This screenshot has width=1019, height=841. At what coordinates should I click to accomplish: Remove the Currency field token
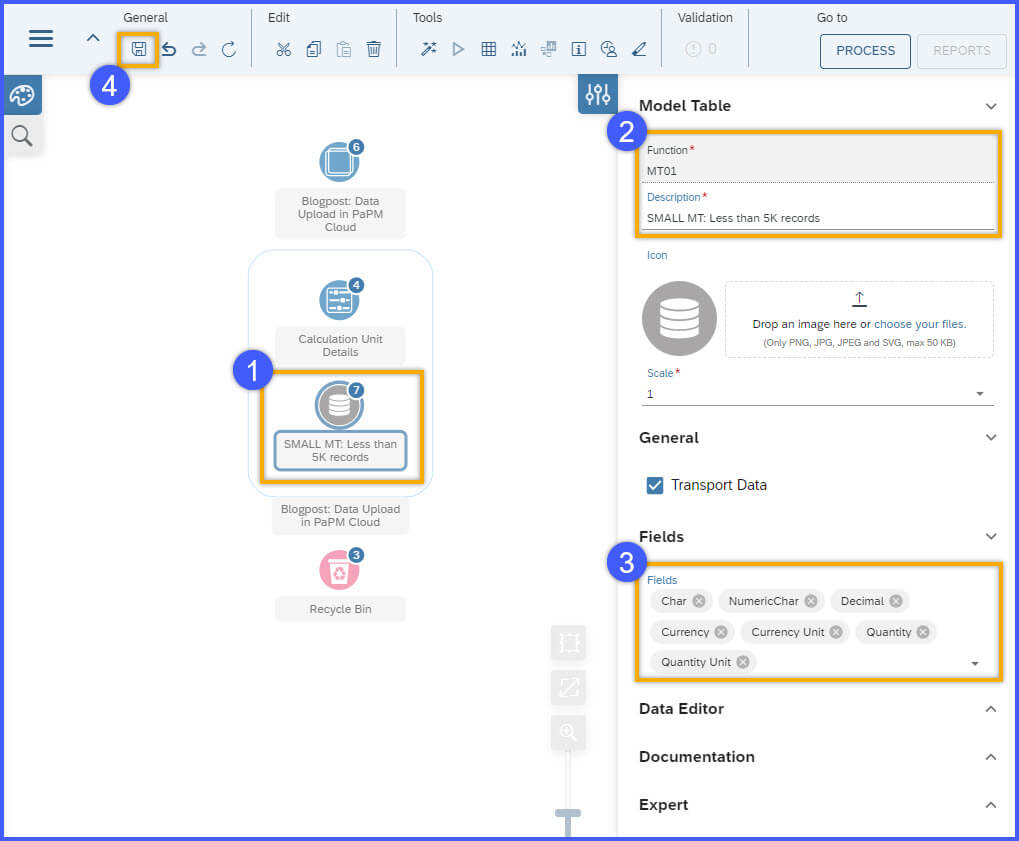click(721, 632)
